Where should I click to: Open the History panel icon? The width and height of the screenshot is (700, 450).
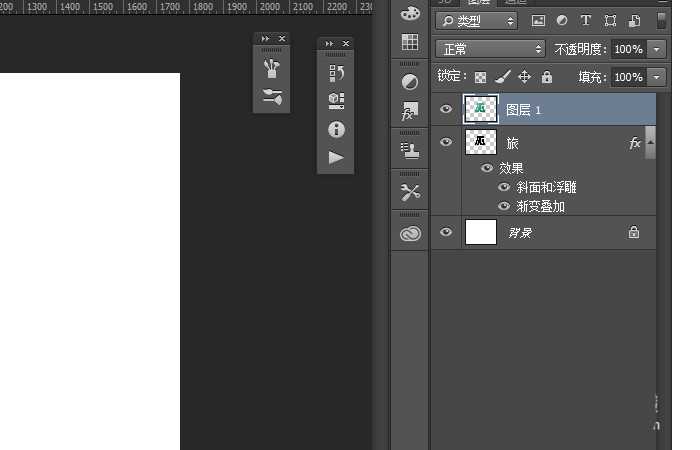point(336,73)
